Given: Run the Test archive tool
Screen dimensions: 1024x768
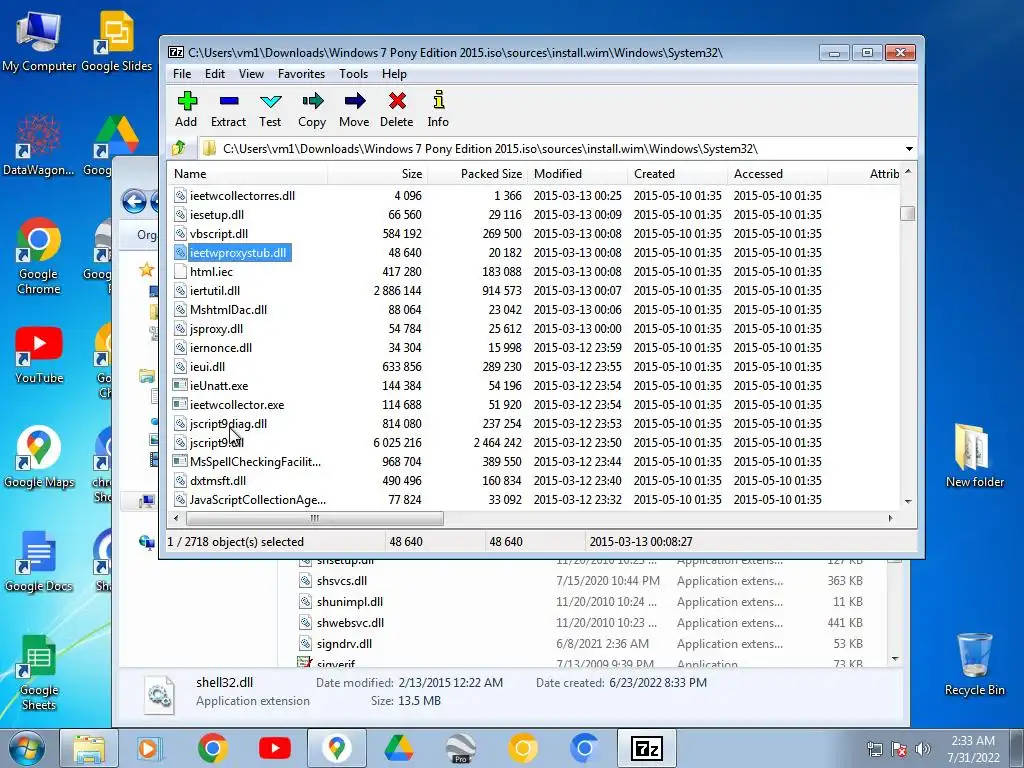Looking at the screenshot, I should point(270,109).
